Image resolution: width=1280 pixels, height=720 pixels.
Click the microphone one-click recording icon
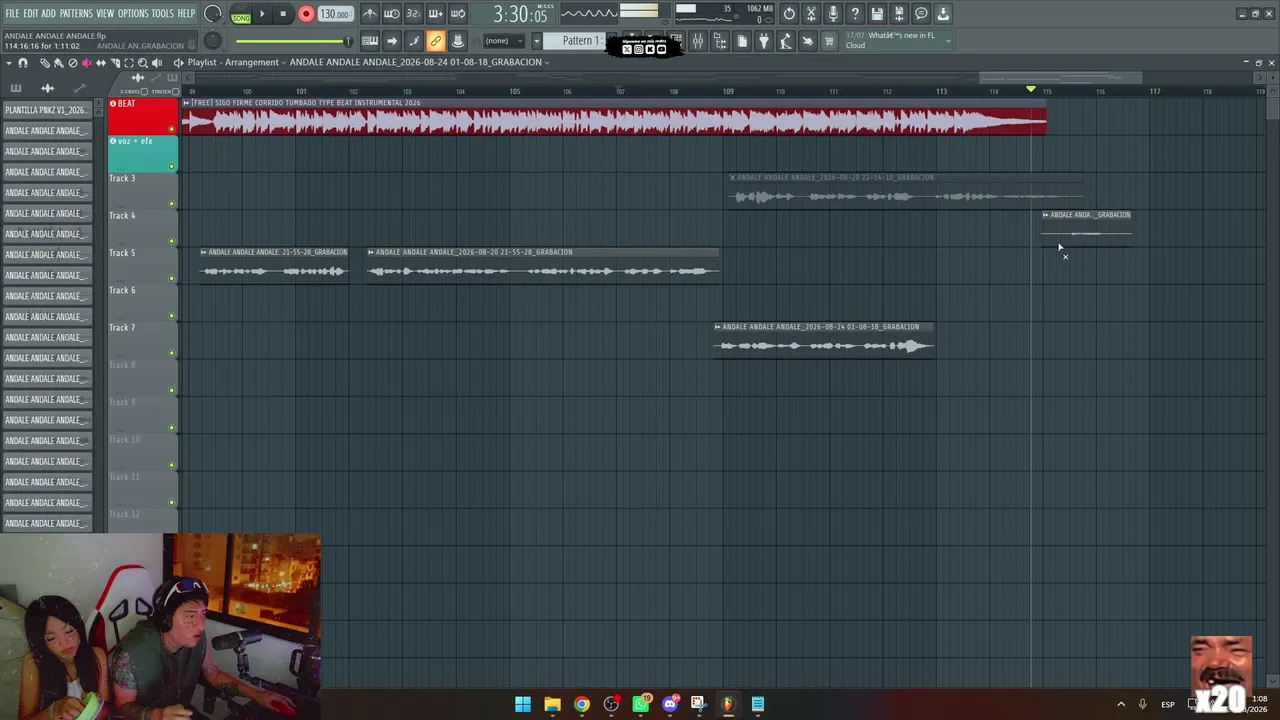pyautogui.click(x=833, y=14)
